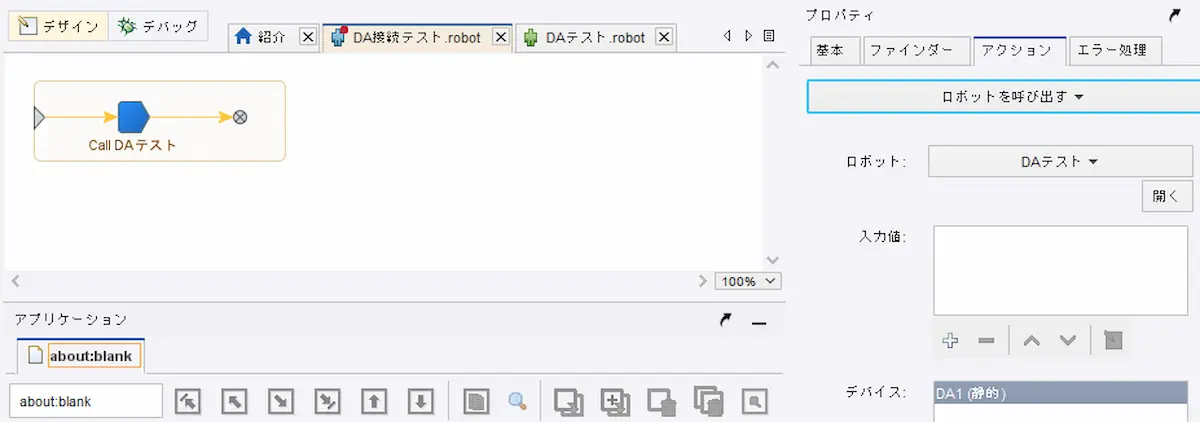Open the 基本 properties tab
The image size is (1200, 422).
click(x=836, y=50)
